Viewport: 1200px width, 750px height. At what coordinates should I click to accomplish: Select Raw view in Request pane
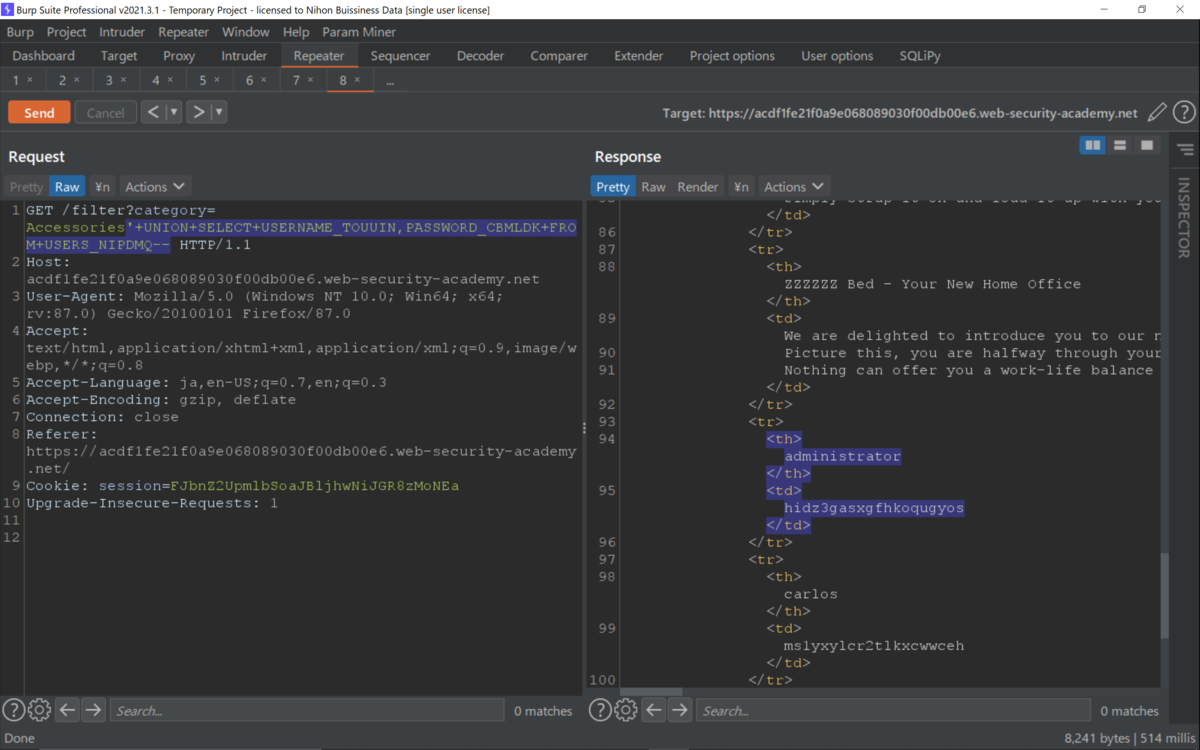67,186
